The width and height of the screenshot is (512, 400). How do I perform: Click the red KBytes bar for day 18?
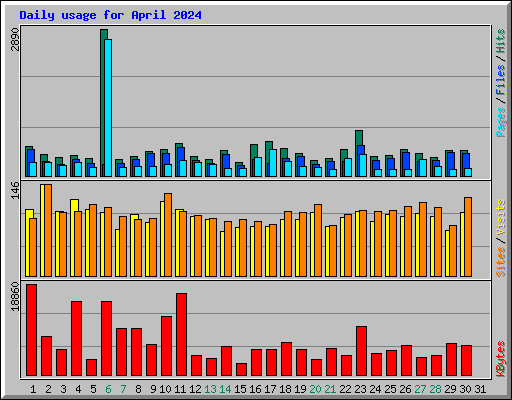[x=286, y=359]
